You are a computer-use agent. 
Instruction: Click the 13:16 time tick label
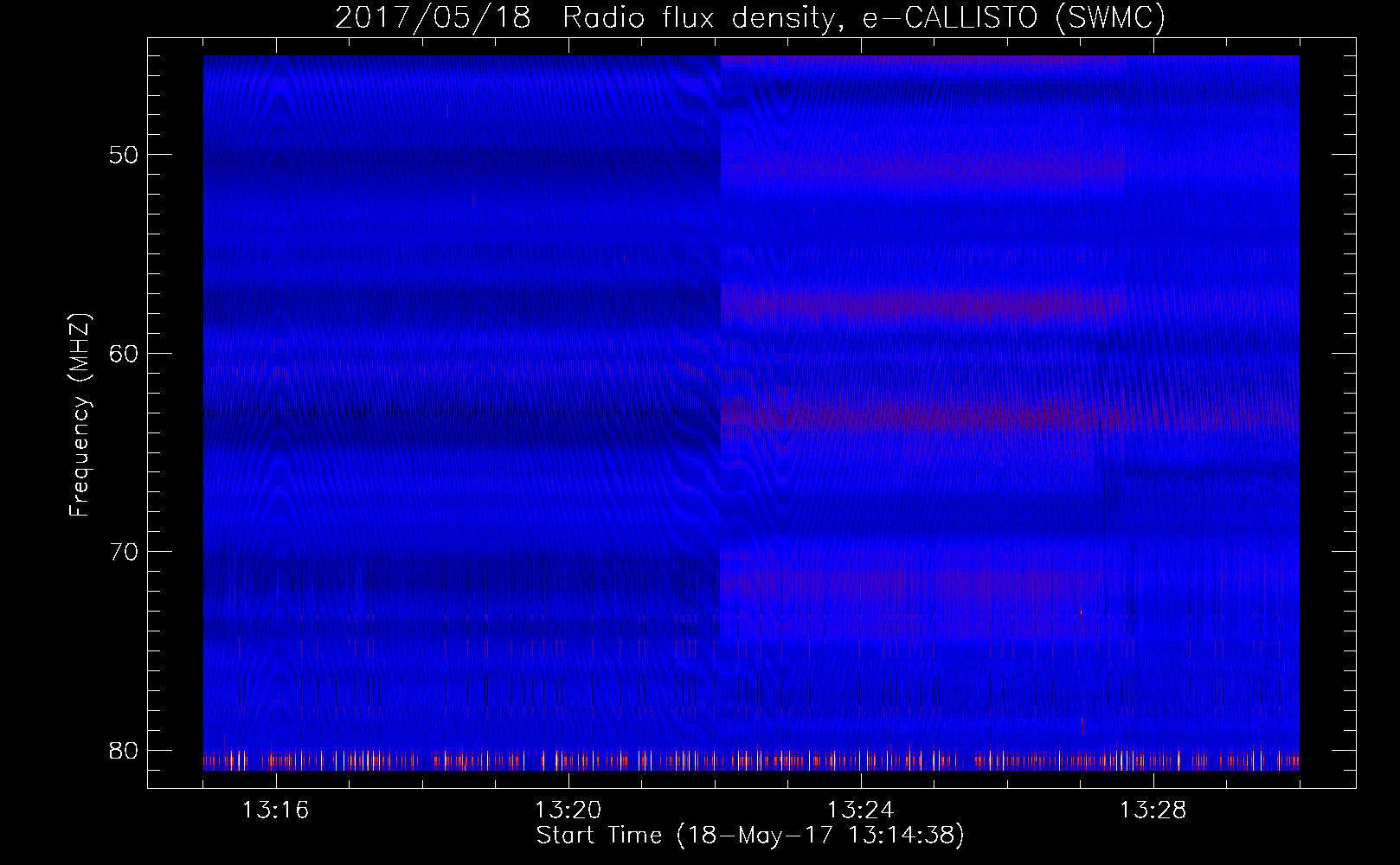(x=275, y=811)
